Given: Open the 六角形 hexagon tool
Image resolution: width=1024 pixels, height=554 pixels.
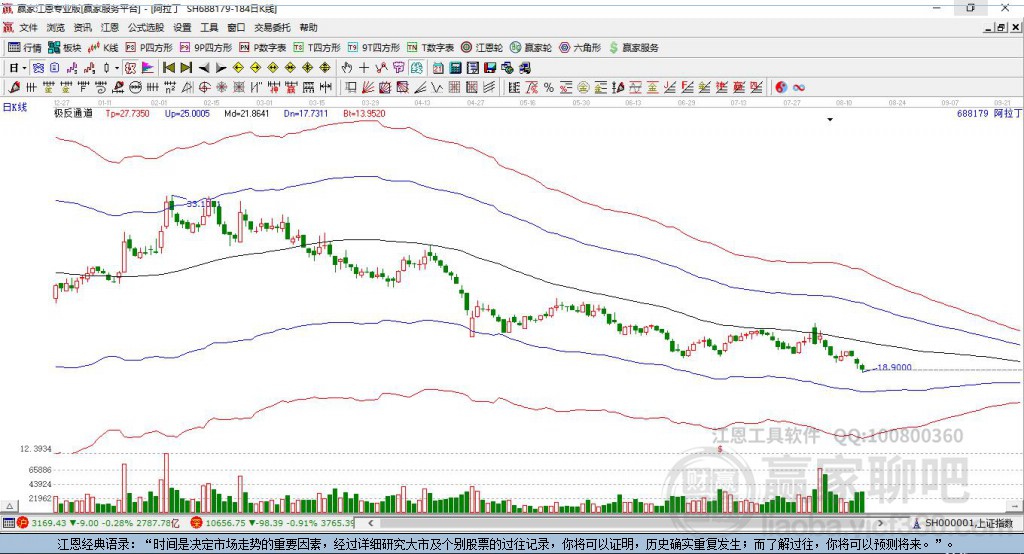Looking at the screenshot, I should click(580, 48).
